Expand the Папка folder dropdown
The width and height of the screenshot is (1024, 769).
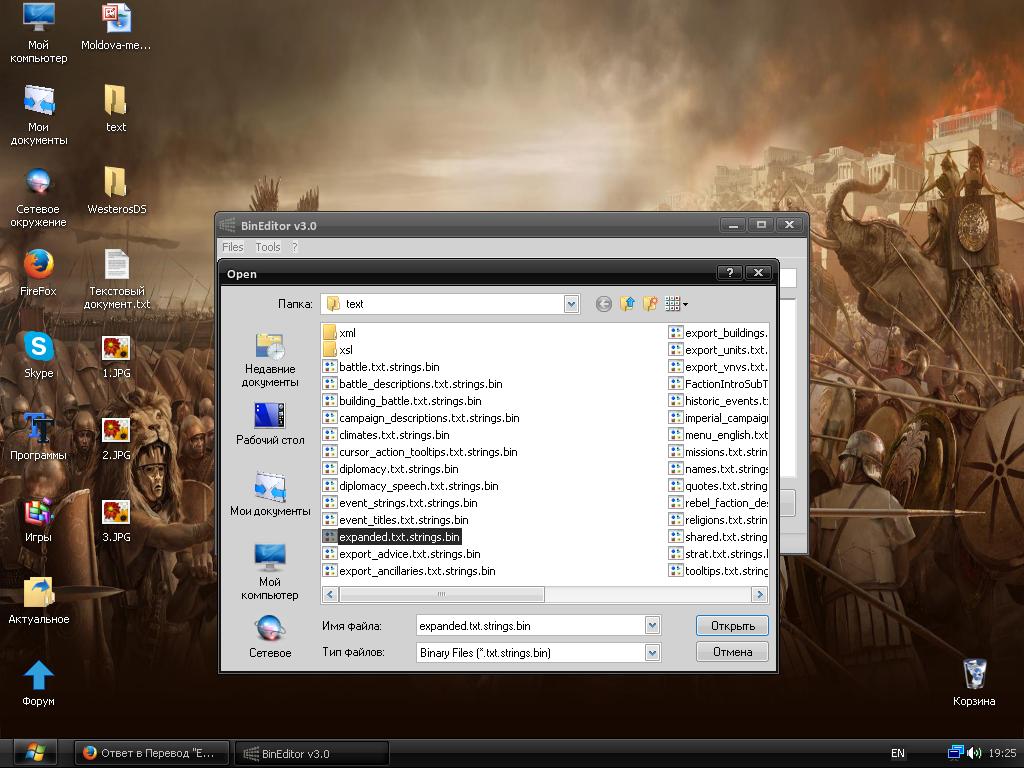point(571,304)
